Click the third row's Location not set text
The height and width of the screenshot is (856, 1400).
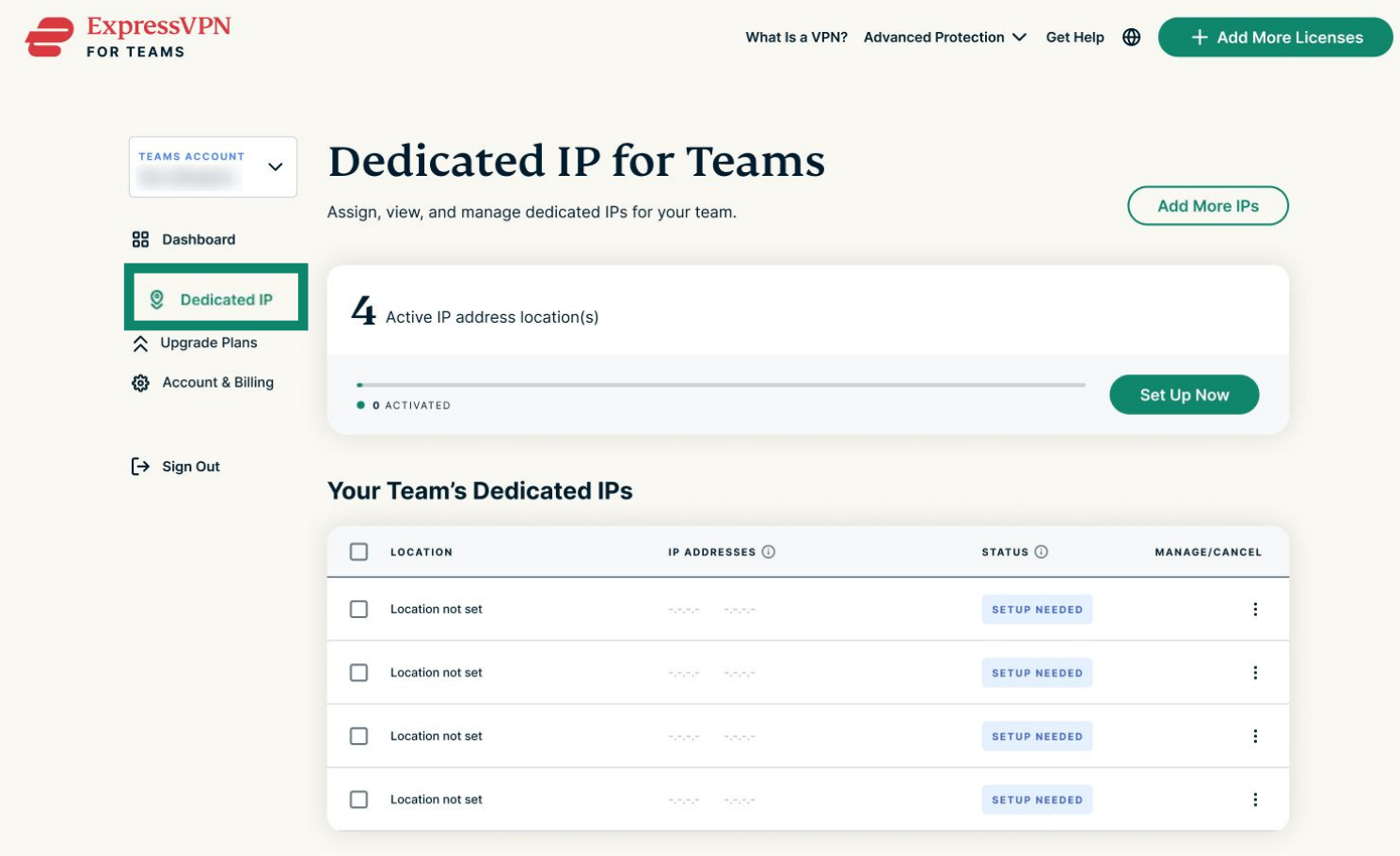click(437, 737)
